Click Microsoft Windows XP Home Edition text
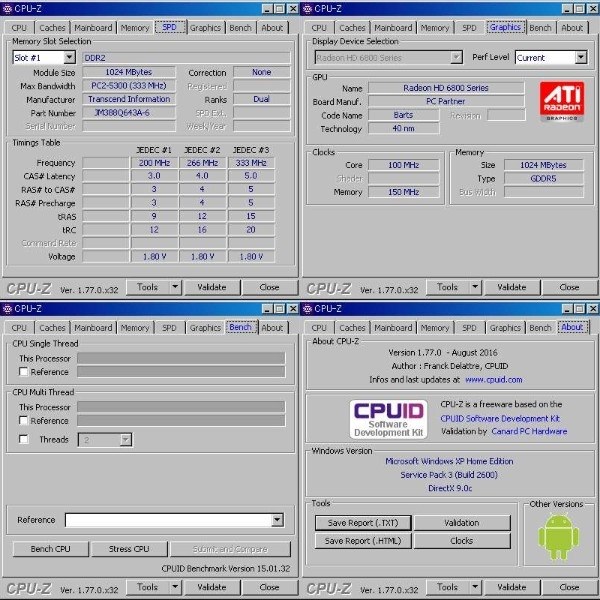The height and width of the screenshot is (600, 600). [449, 461]
